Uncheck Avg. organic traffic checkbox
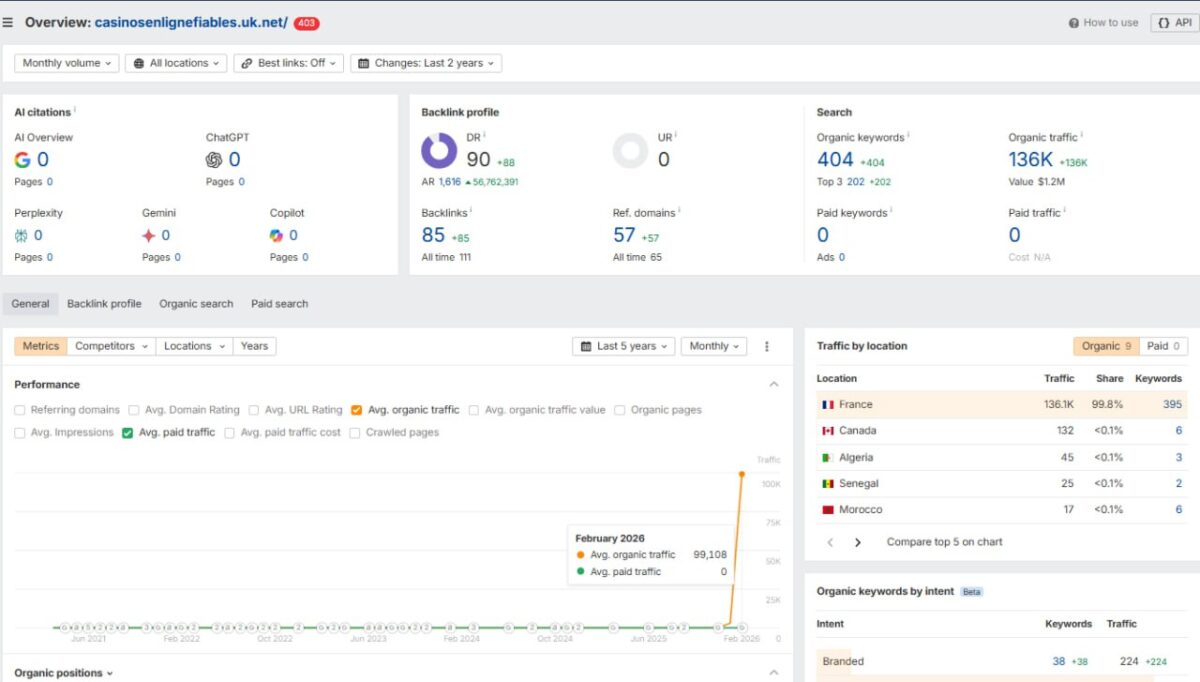The image size is (1200, 682). coord(357,410)
